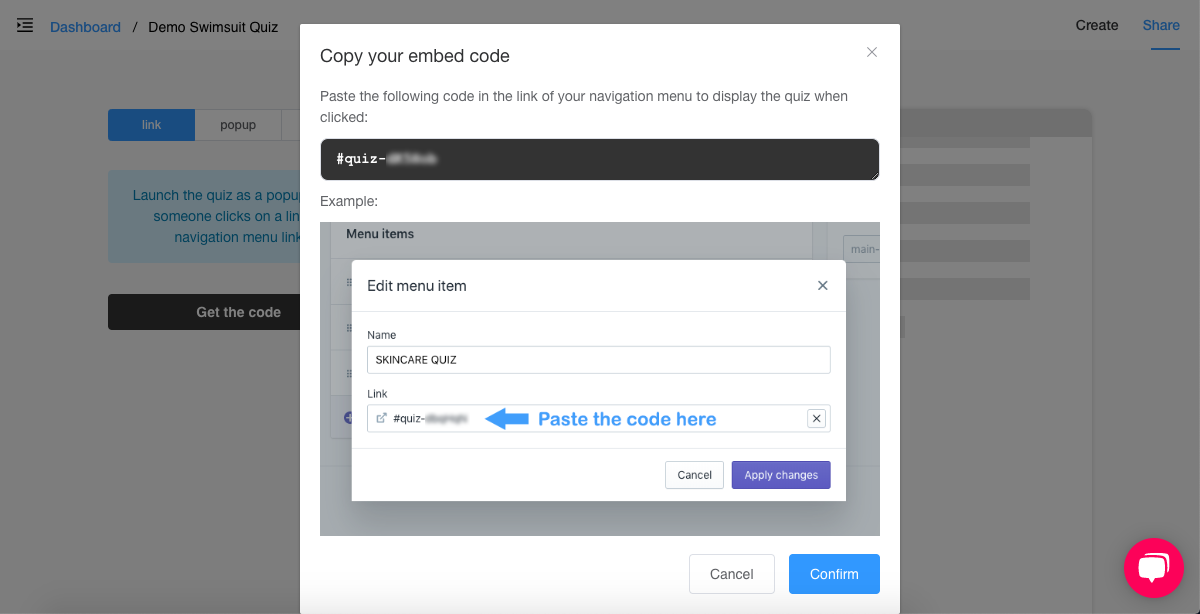The image size is (1200, 614).
Task: Clear the Link field with its X icon
Action: pos(816,419)
